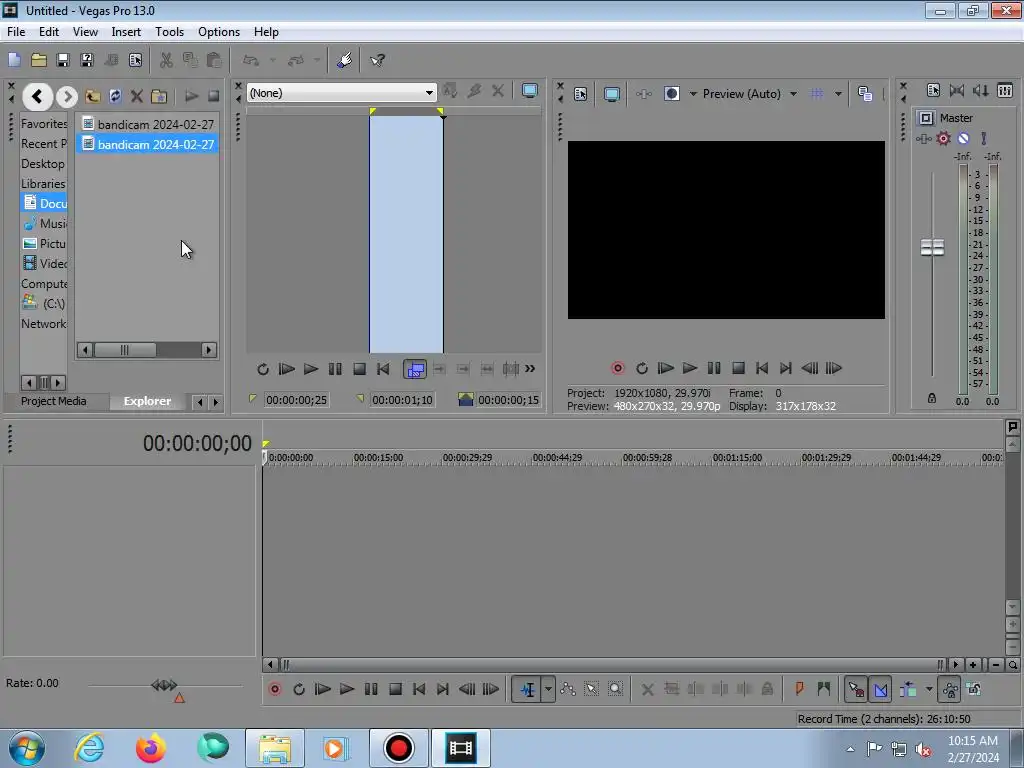Viewport: 1024px width, 768px height.
Task: Select the highlighted bandicam 2024-02-27 file
Action: 148,144
